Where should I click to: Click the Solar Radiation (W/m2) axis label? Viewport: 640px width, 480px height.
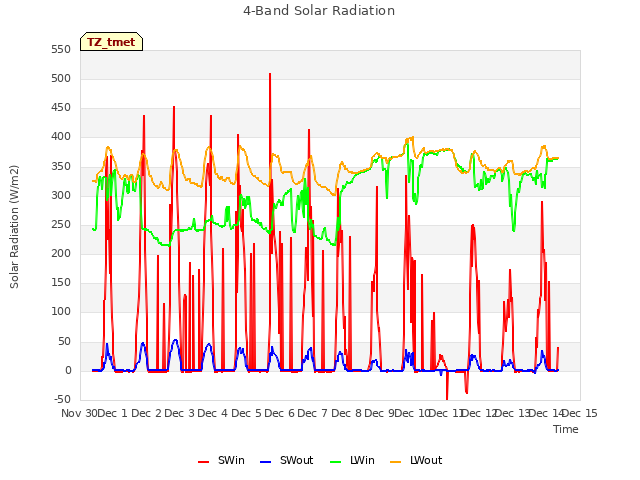[x=14, y=227]
